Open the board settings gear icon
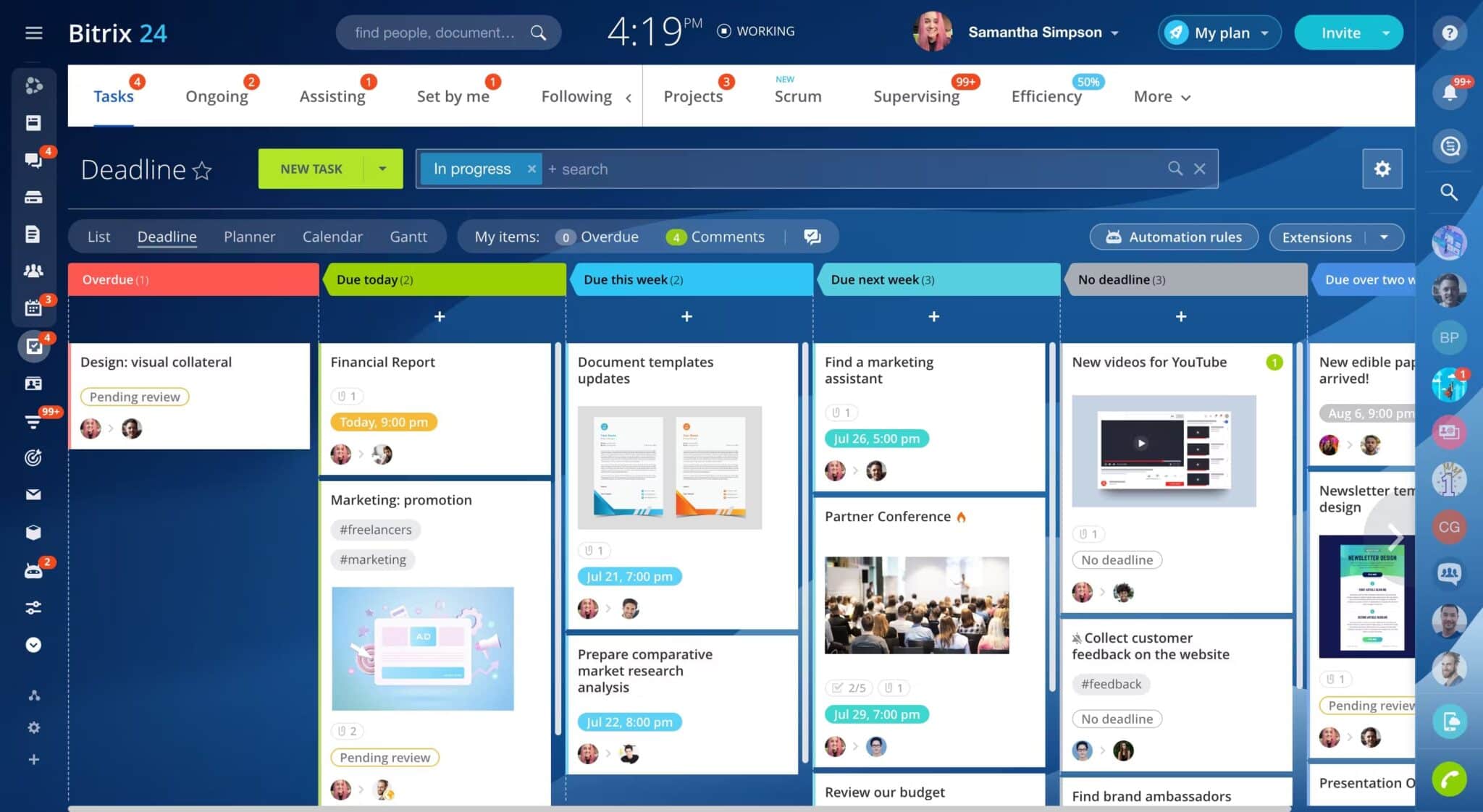 coord(1382,169)
